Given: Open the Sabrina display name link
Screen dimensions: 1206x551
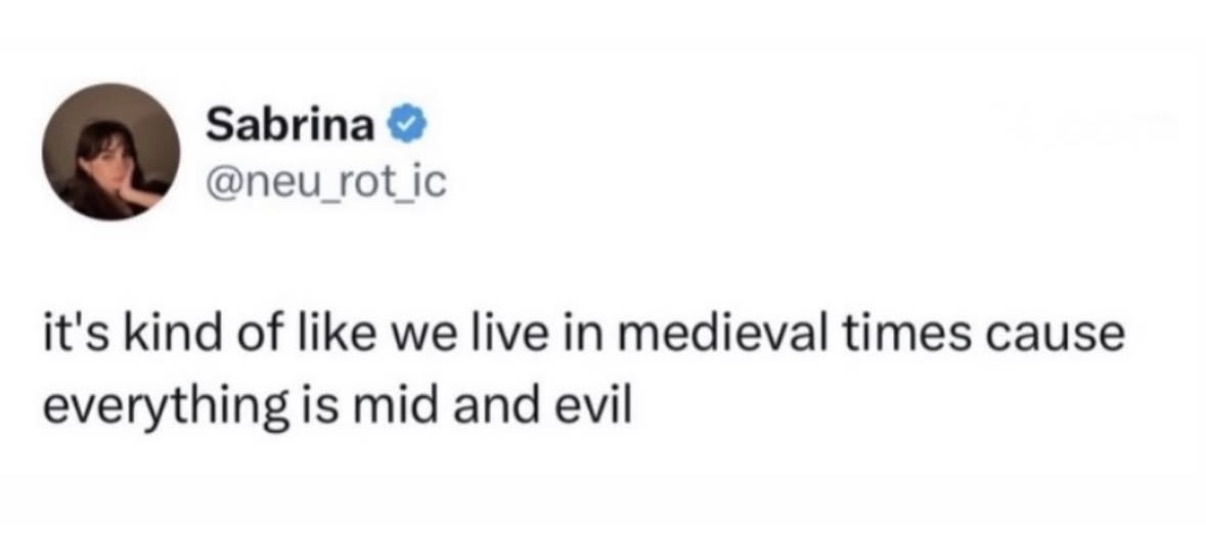Looking at the screenshot, I should click(291, 125).
